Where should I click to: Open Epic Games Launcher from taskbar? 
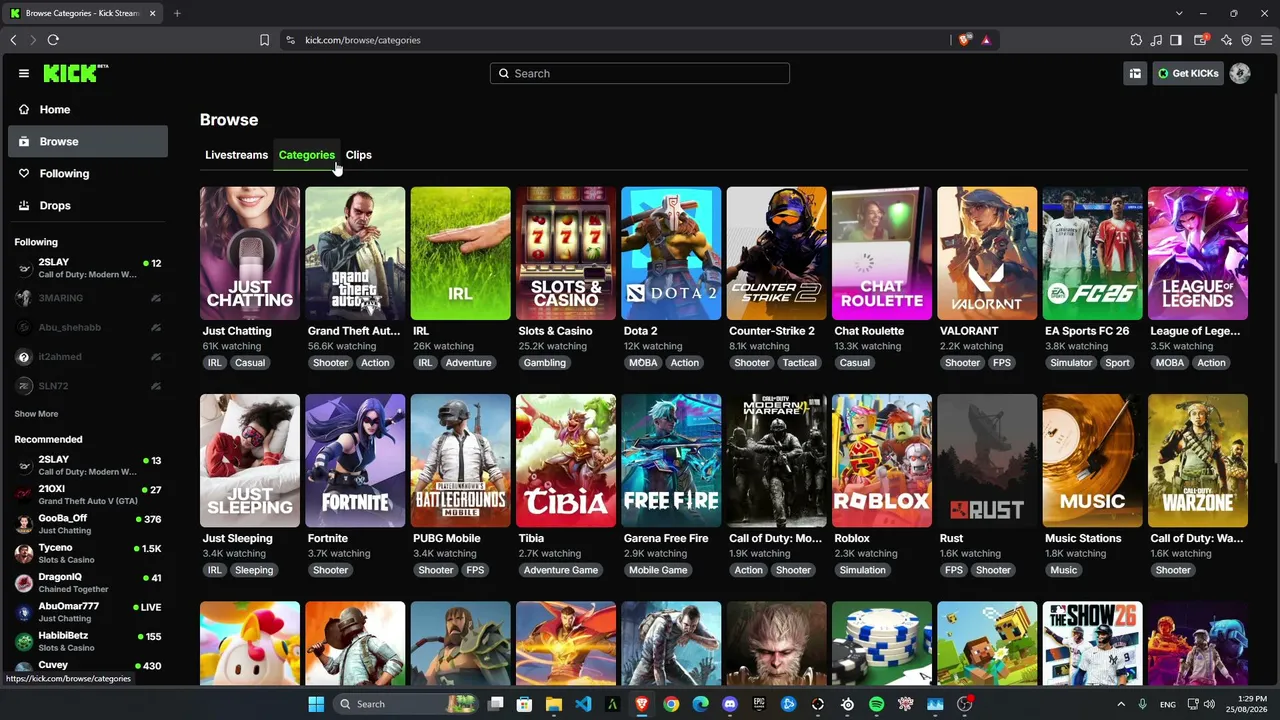click(759, 704)
